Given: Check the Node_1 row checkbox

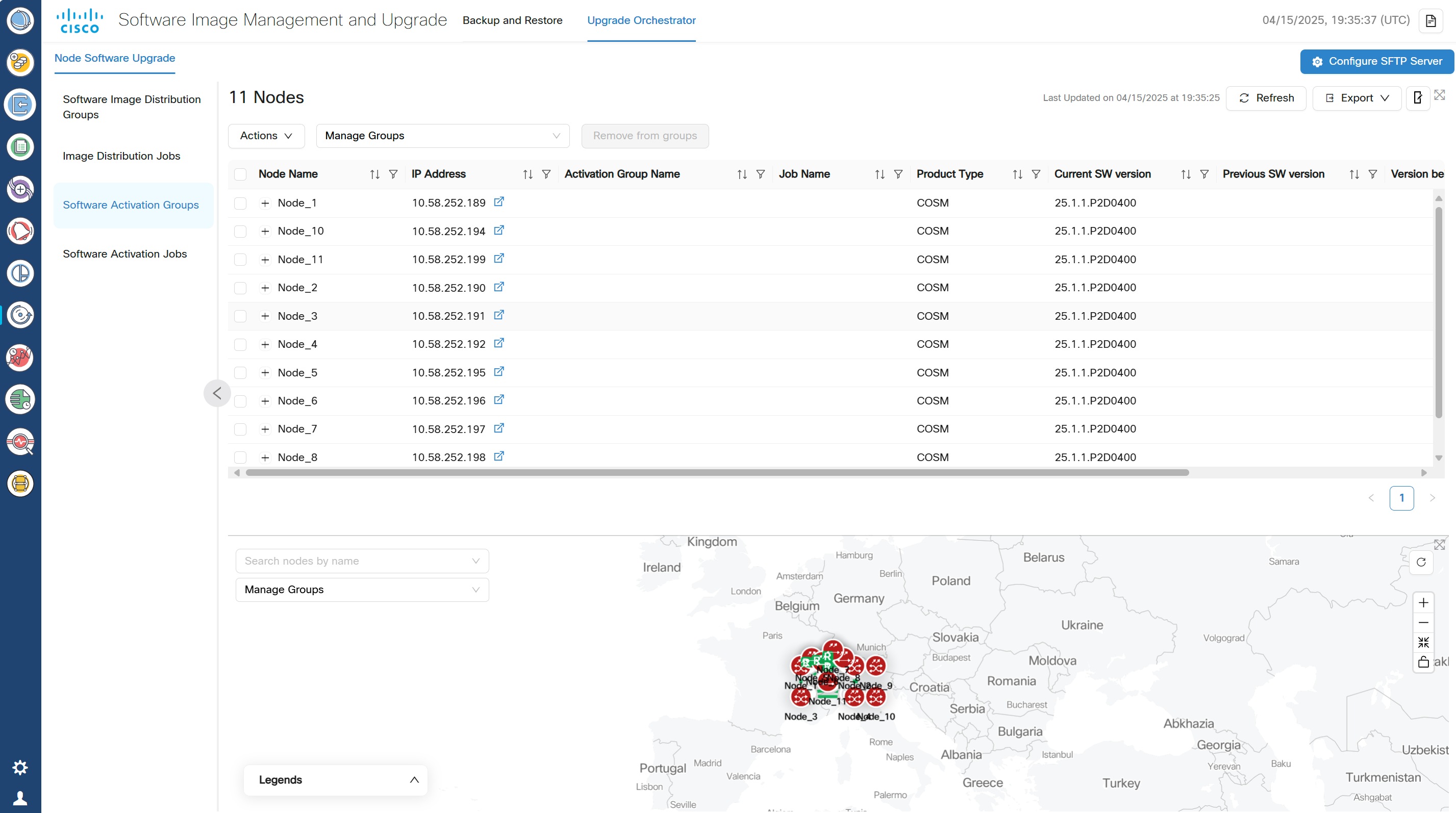Looking at the screenshot, I should pos(240,203).
